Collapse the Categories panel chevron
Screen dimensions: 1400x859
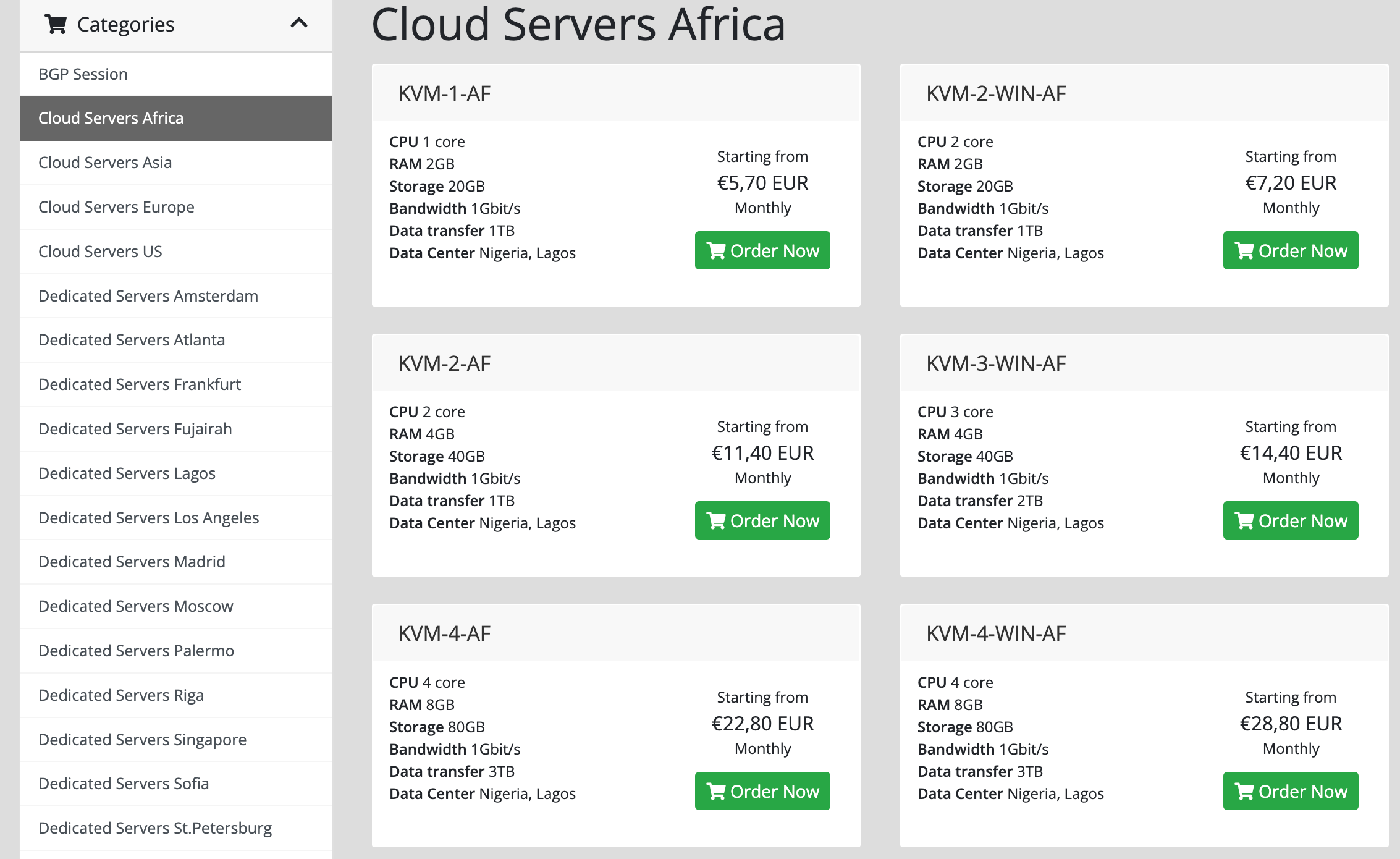299,23
